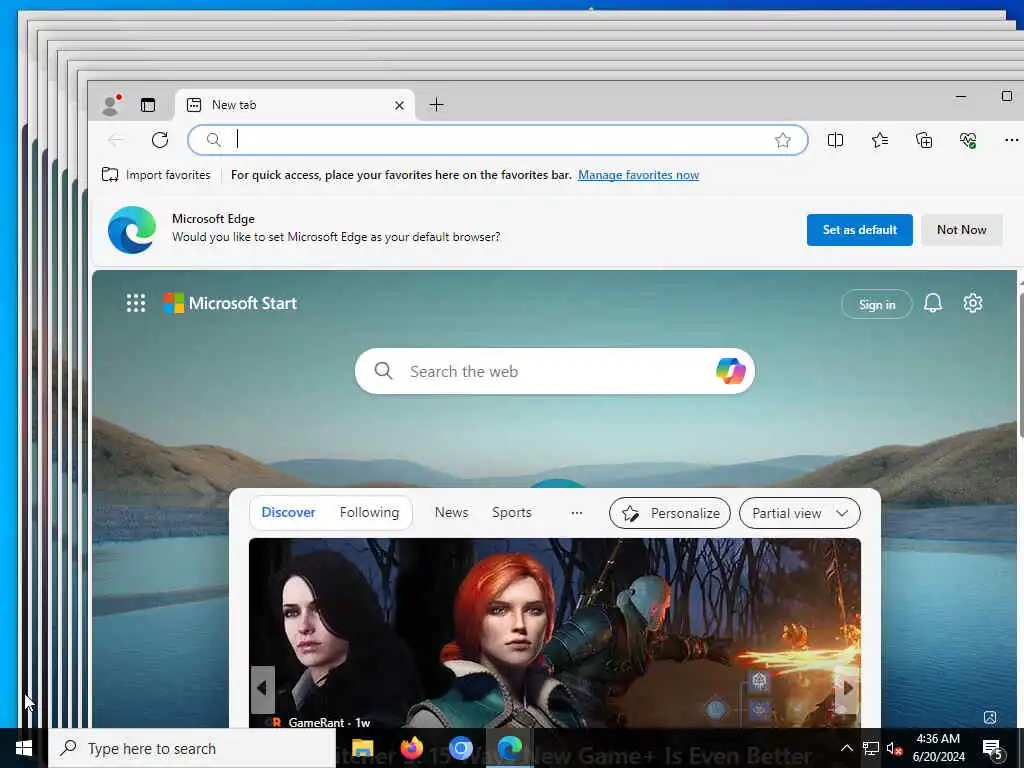Click Import favorites
This screenshot has width=1024, height=768.
click(x=156, y=175)
